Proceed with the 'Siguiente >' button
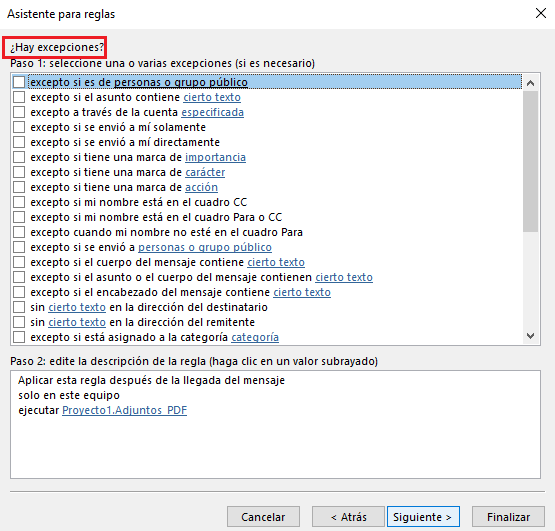The width and height of the screenshot is (555, 531). coord(423,517)
